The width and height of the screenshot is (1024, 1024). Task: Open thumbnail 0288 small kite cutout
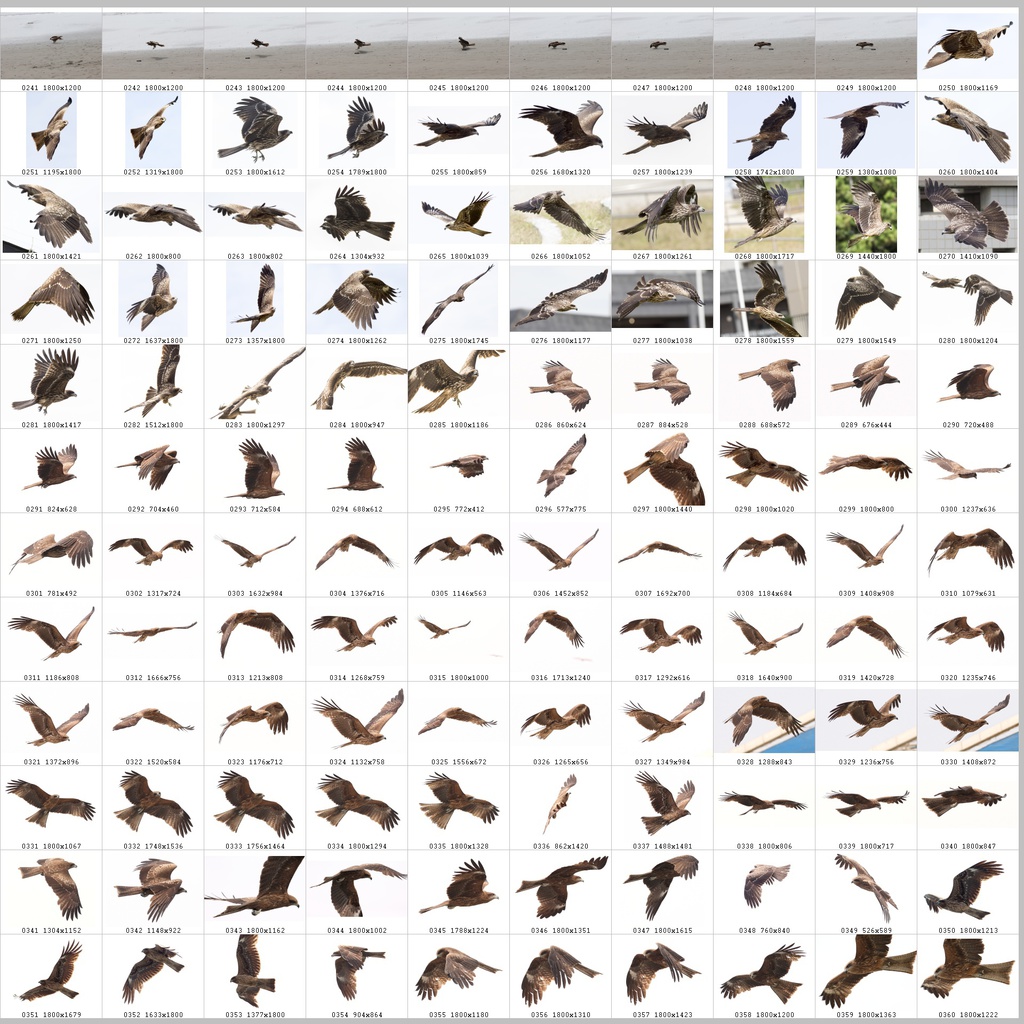tap(764, 383)
